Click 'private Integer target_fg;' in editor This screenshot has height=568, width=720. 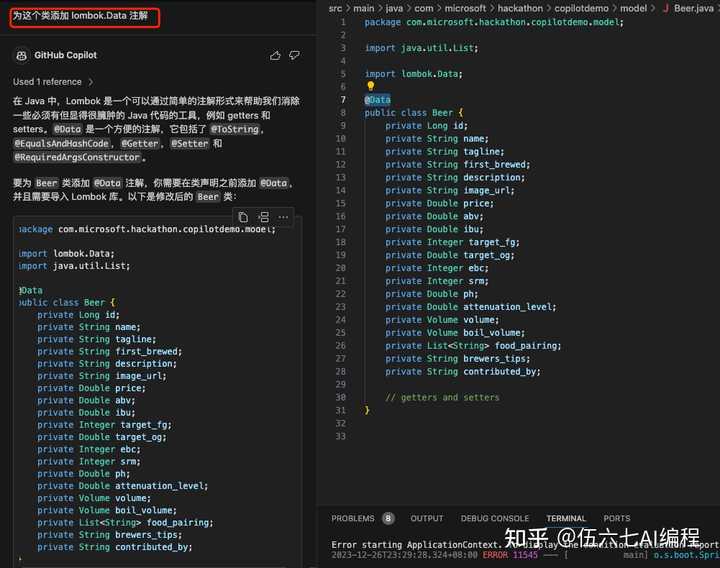point(452,242)
